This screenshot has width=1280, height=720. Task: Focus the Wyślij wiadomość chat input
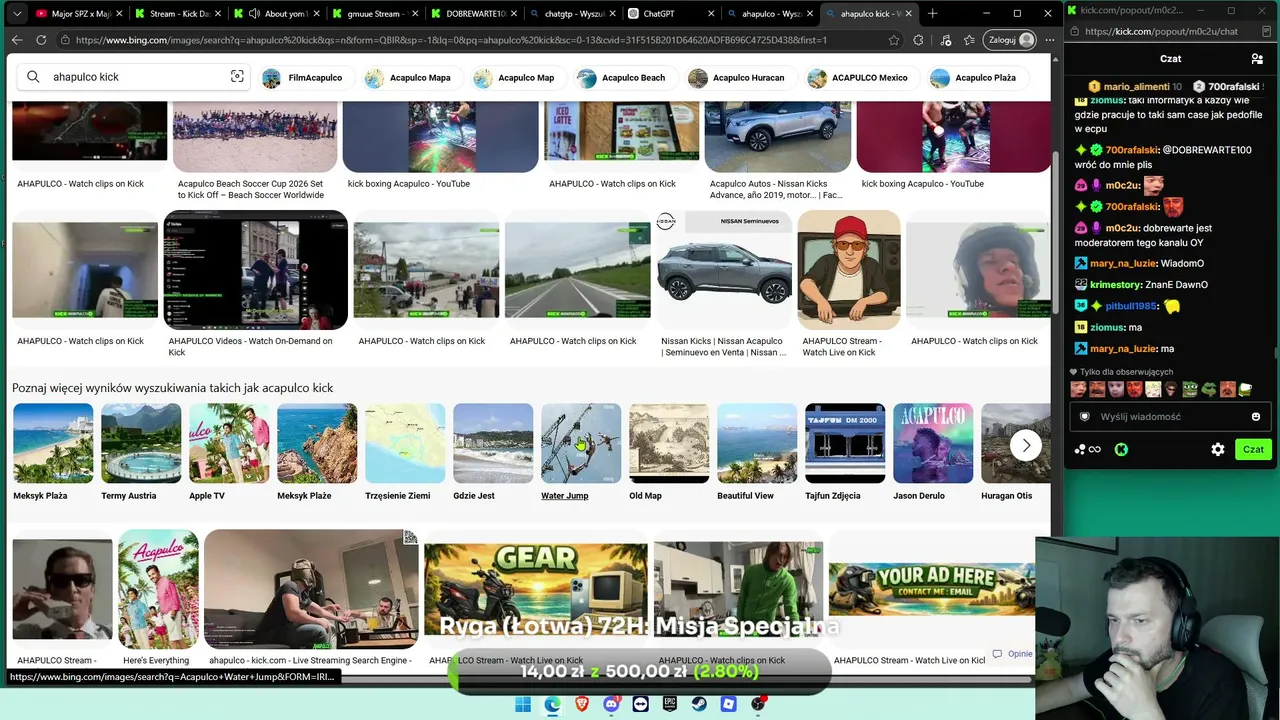coord(1168,417)
